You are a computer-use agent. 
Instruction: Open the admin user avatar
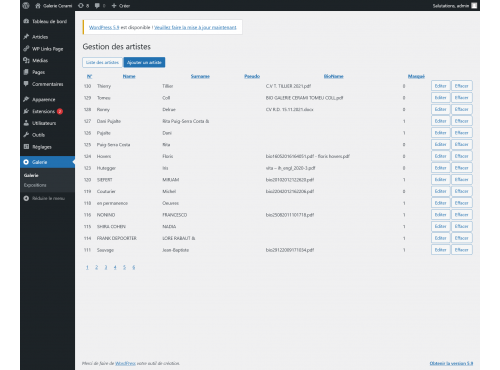coord(474,5)
